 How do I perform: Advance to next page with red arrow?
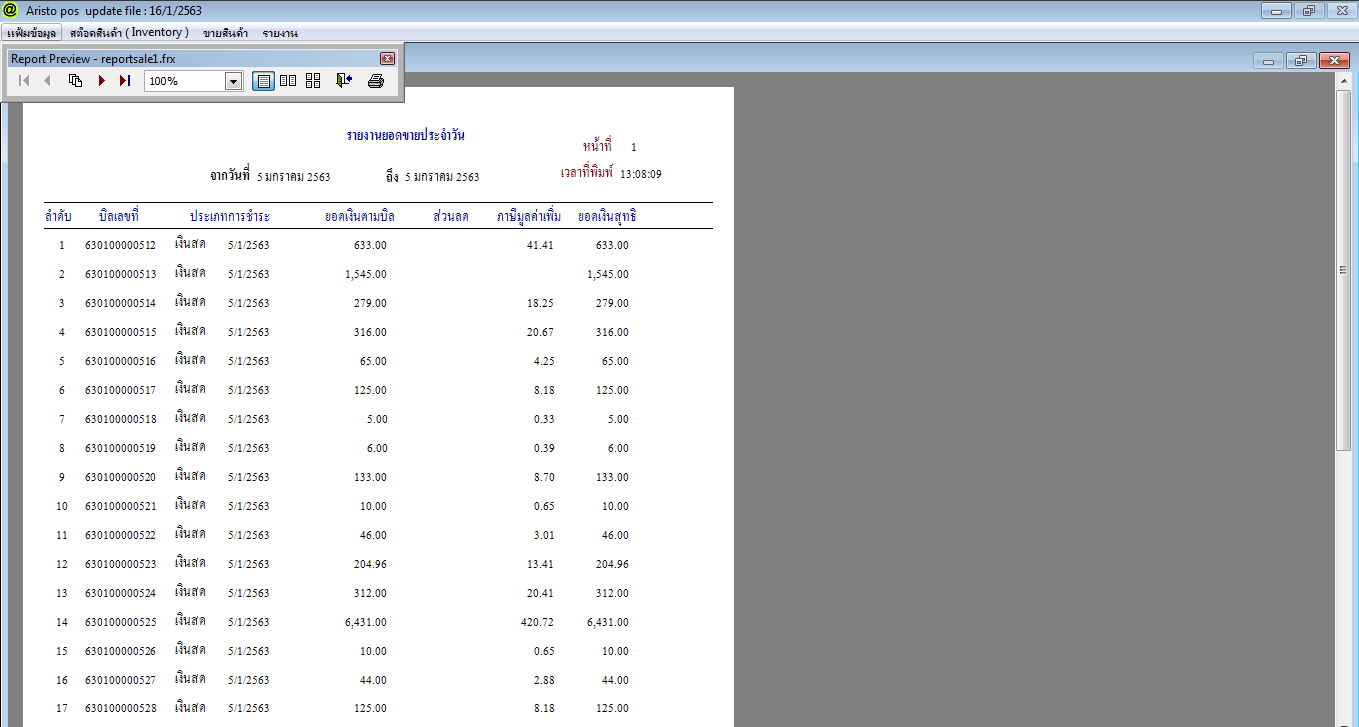101,81
